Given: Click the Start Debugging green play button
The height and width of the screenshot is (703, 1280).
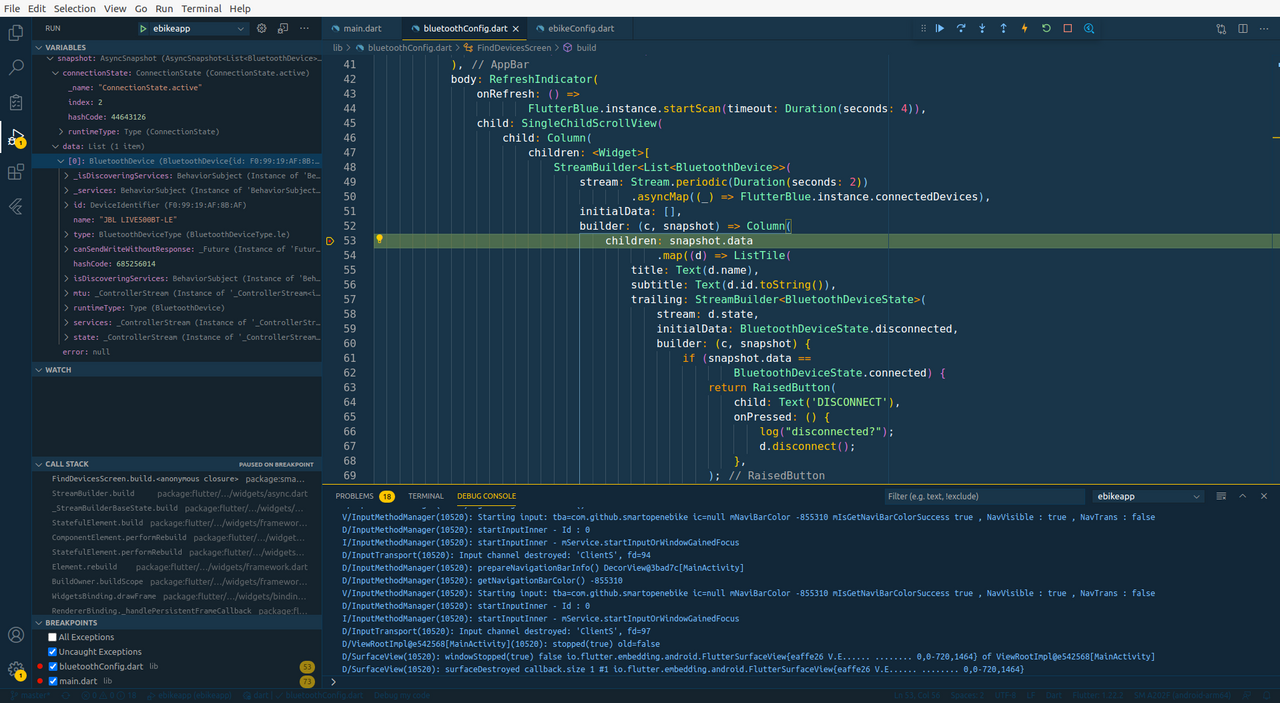Looking at the screenshot, I should coord(144,29).
